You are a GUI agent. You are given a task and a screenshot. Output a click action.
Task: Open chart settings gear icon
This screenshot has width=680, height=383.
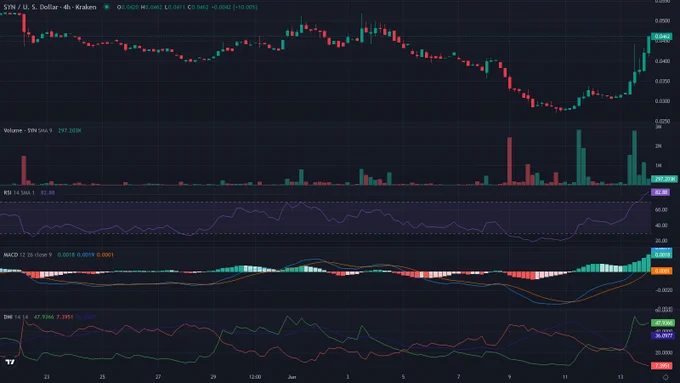(665, 377)
